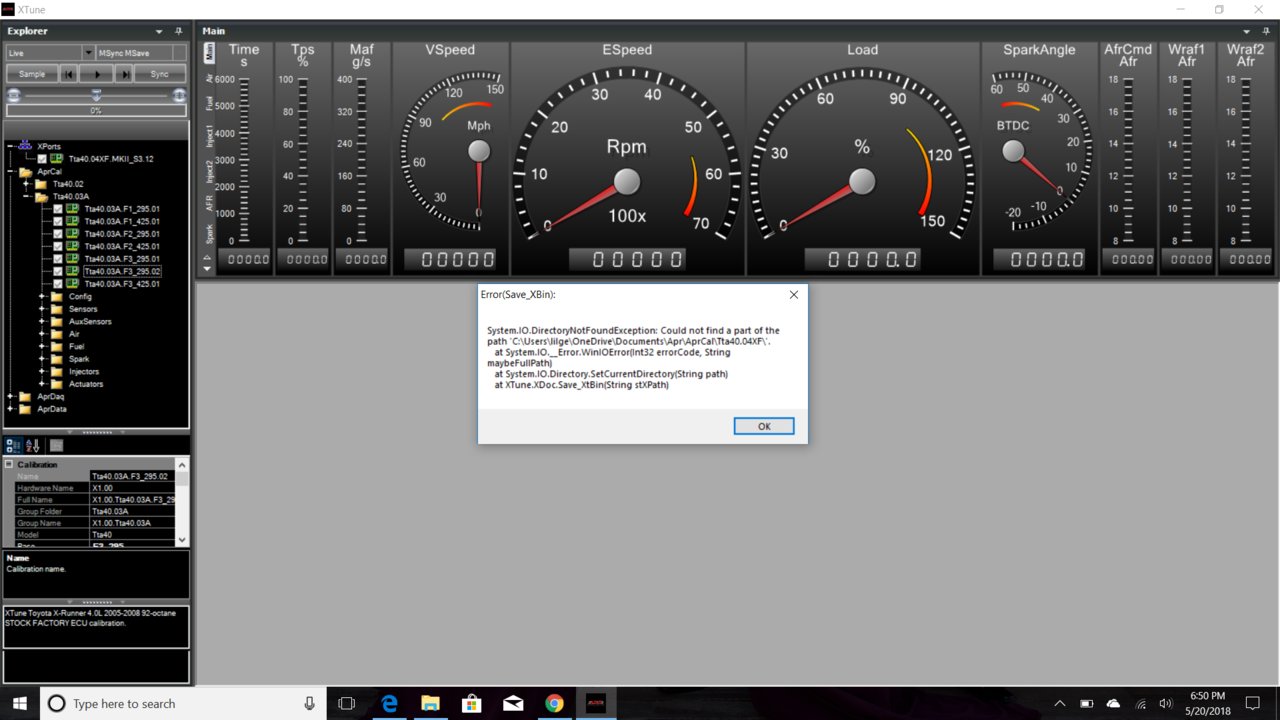
Task: Open the Explorer panel options arrow
Action: click(x=160, y=32)
